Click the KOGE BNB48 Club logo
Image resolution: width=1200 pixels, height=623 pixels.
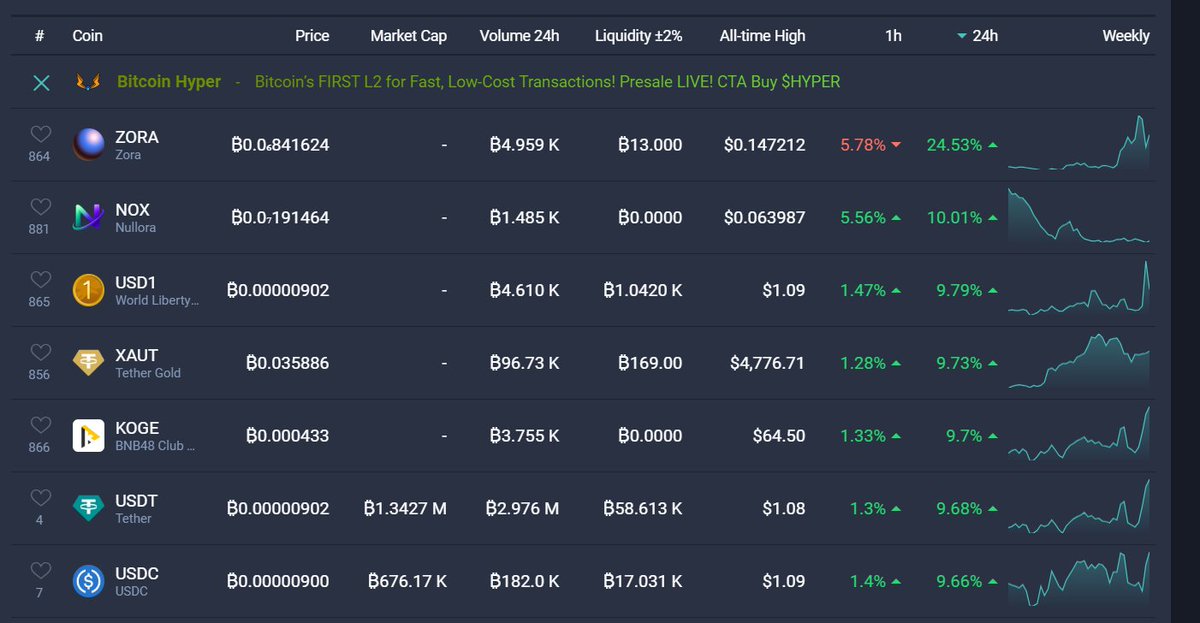[x=89, y=435]
